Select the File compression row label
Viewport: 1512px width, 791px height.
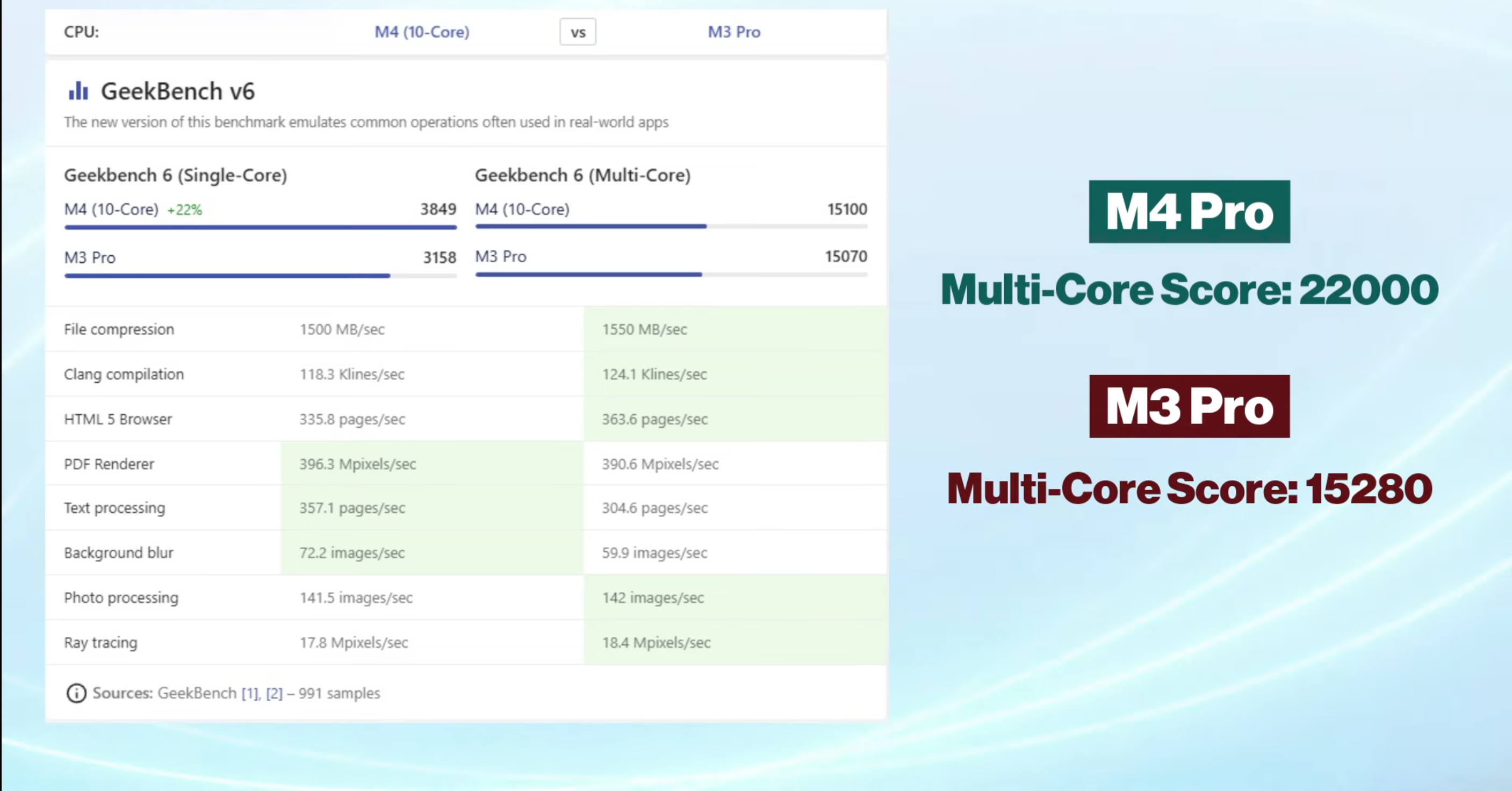point(119,329)
